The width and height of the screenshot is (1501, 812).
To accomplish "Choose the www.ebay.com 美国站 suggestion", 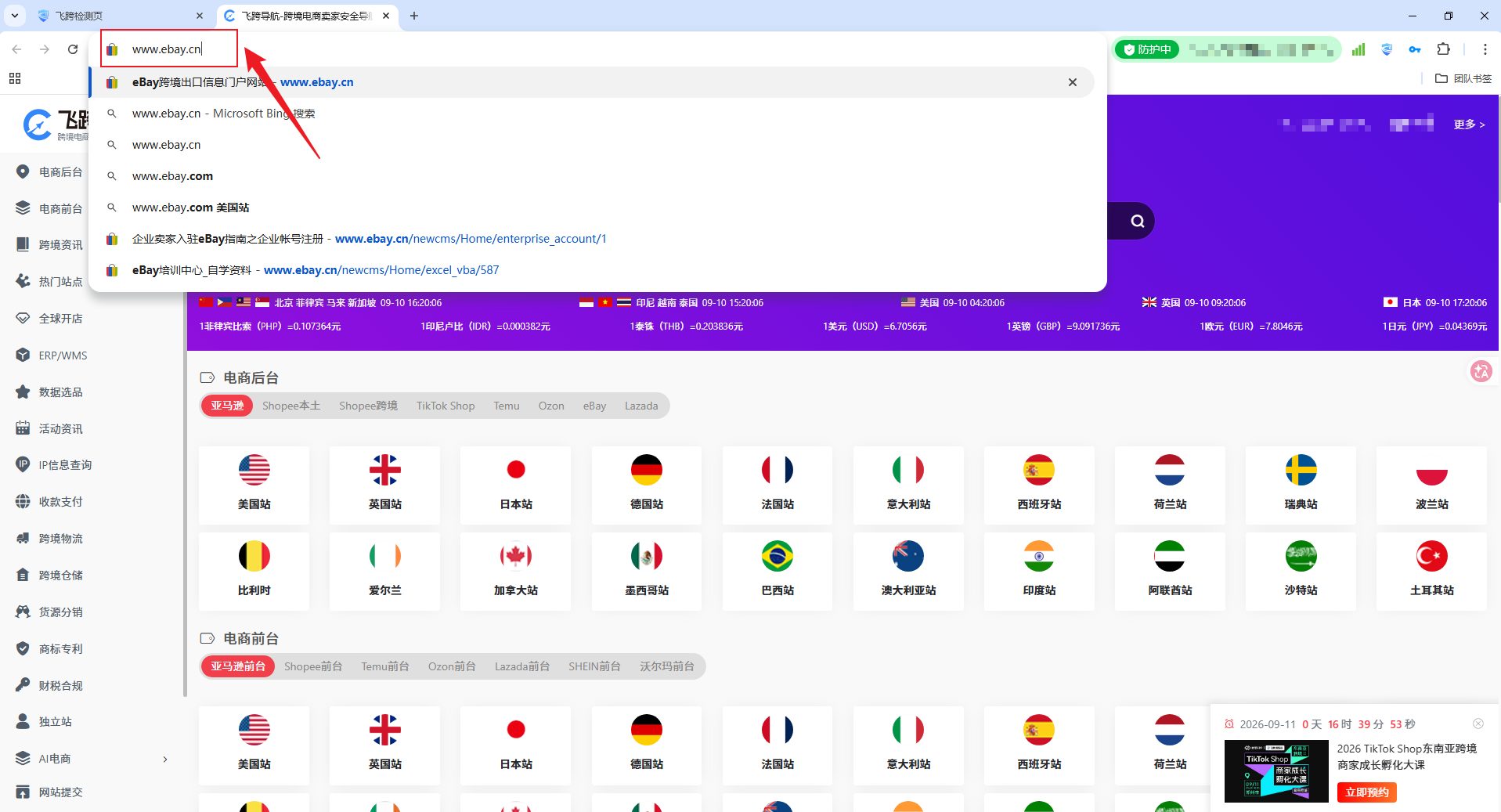I will tap(592, 208).
